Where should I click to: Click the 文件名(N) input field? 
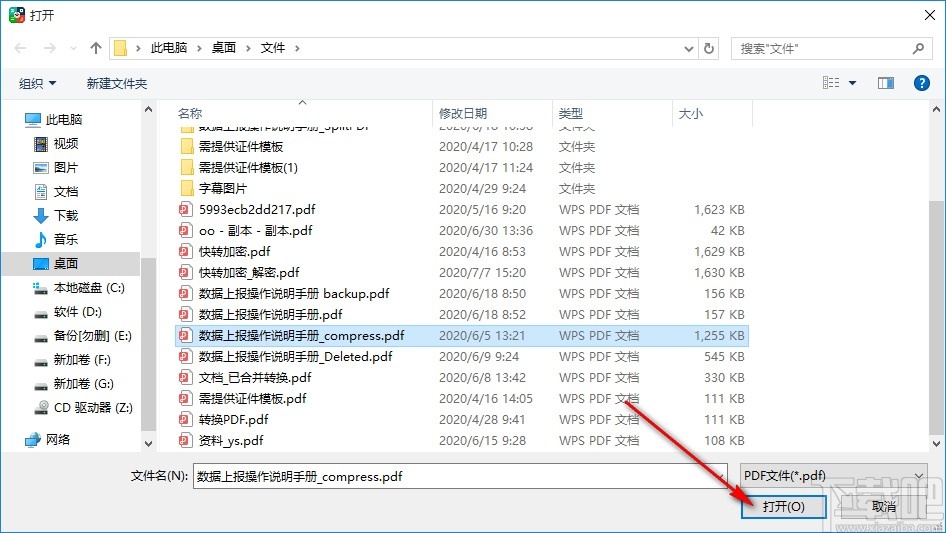point(460,476)
